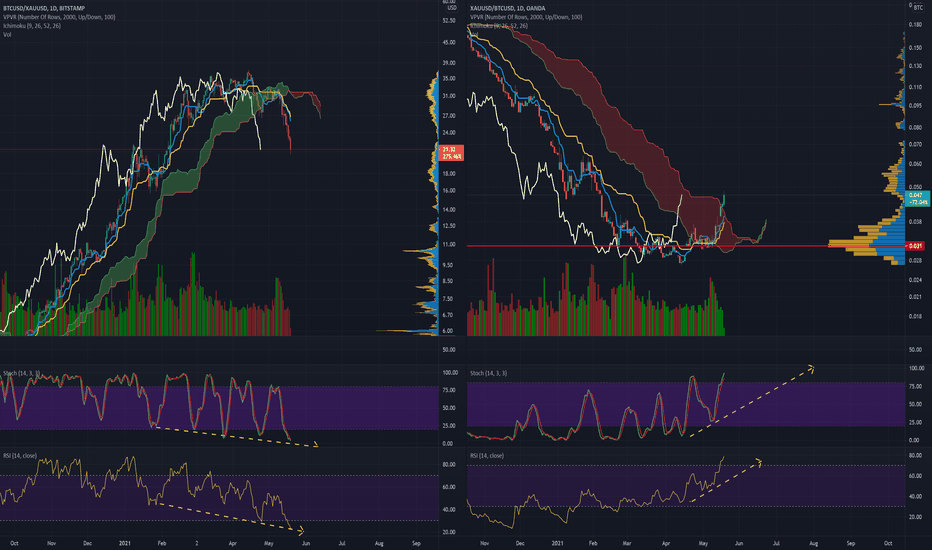Click the Sep label on BTCUSD/XAUUSD time axis
This screenshot has width=932, height=550.
point(416,543)
